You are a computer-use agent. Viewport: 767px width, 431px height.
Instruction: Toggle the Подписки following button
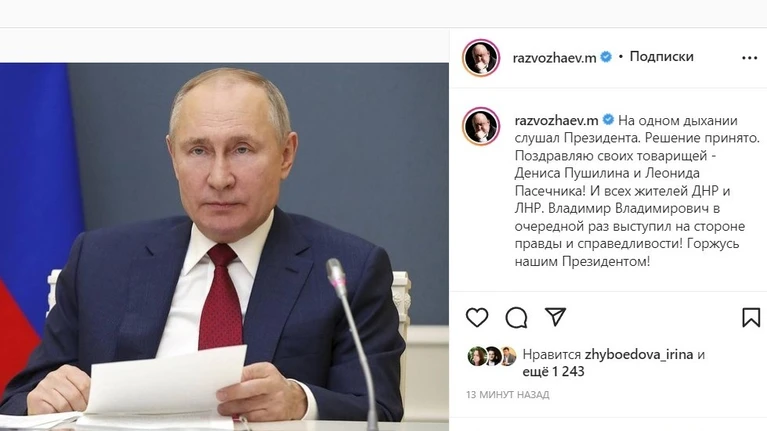click(661, 56)
